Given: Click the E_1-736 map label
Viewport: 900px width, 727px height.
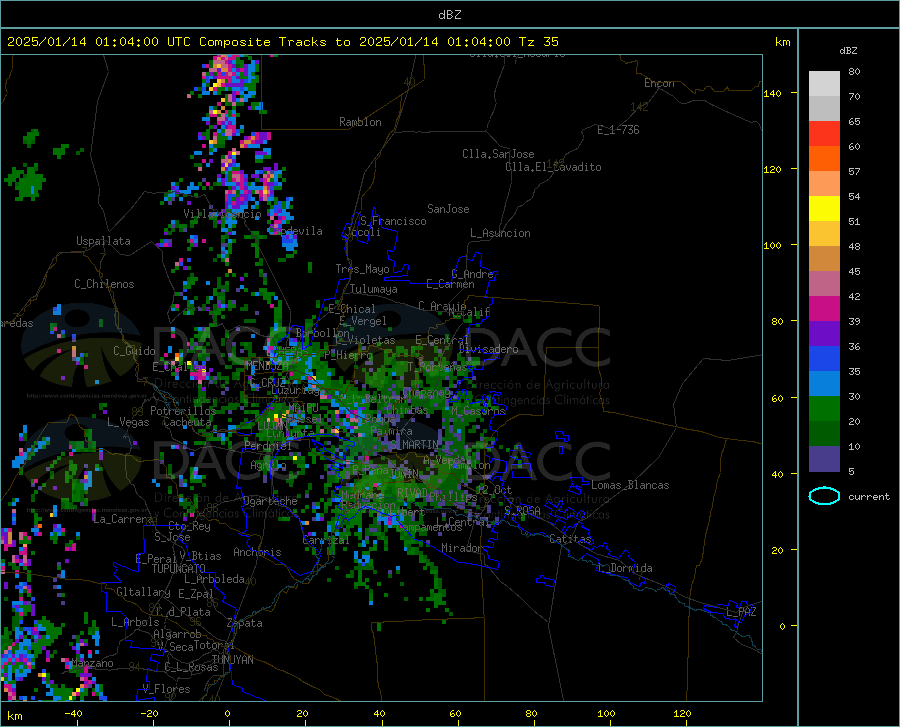Looking at the screenshot, I should tap(618, 130).
